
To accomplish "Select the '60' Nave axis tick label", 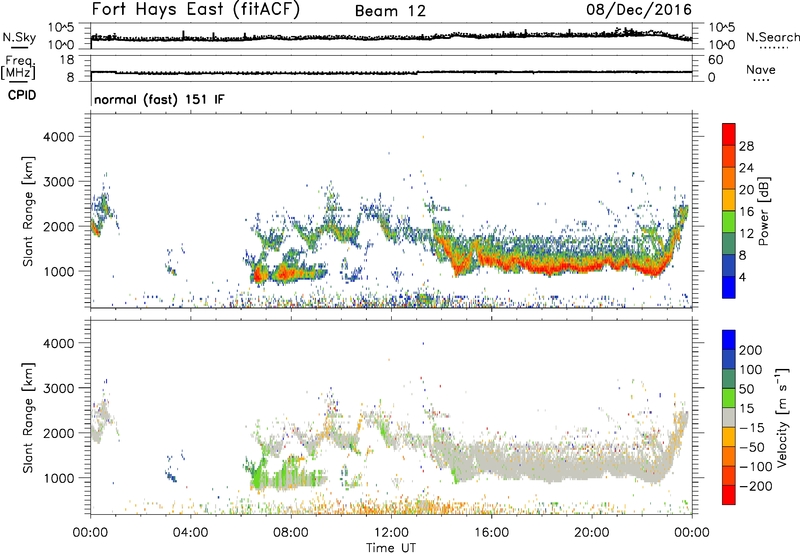I will coord(715,60).
